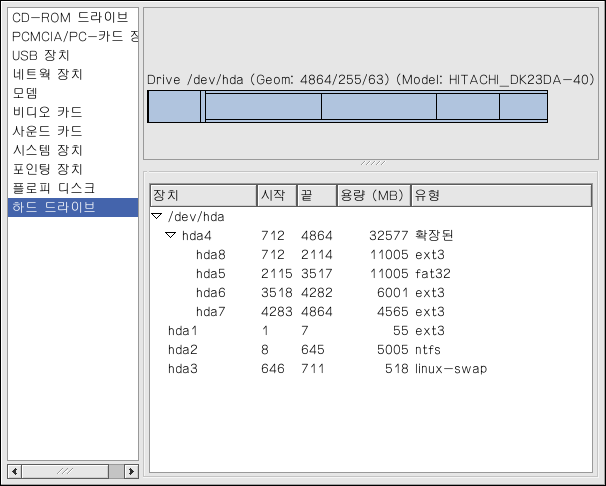Select CD-ROM 드라이브 in the sidebar
The width and height of the screenshot is (606, 486).
(x=69, y=18)
